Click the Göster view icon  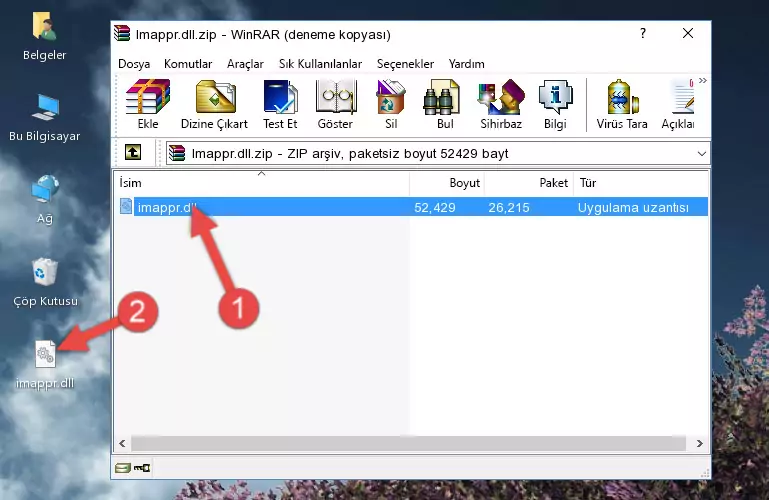click(x=335, y=97)
